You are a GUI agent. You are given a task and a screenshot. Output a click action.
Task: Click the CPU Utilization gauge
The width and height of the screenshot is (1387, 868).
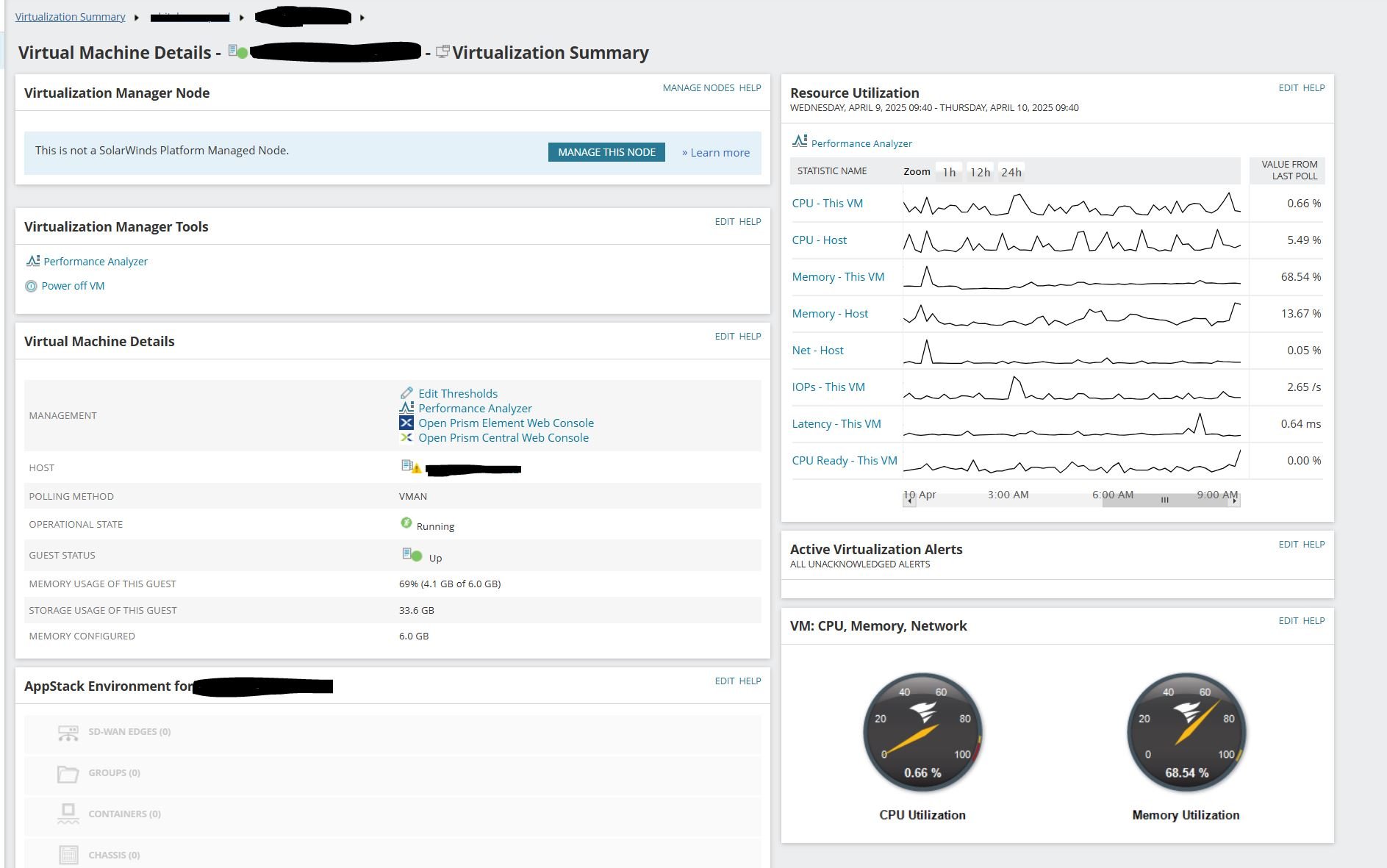tap(922, 732)
